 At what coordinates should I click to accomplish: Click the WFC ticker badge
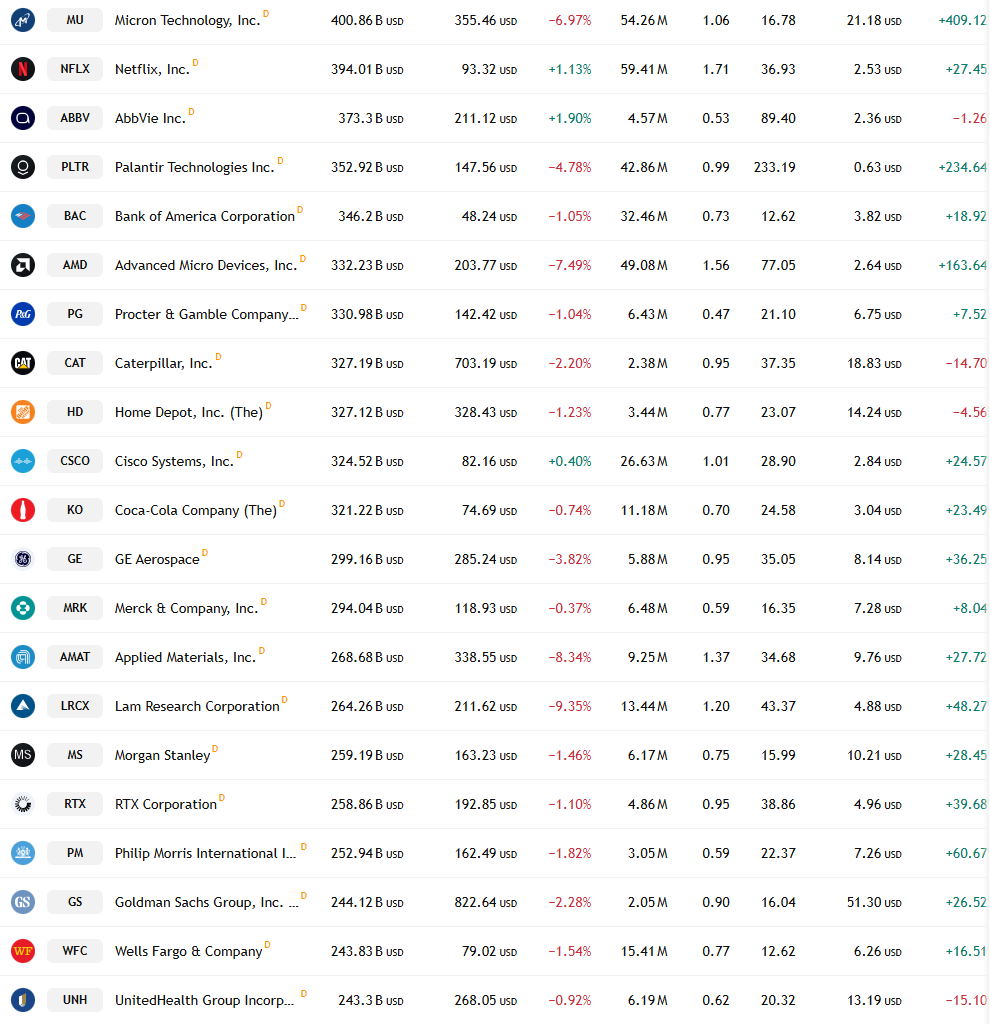point(75,951)
